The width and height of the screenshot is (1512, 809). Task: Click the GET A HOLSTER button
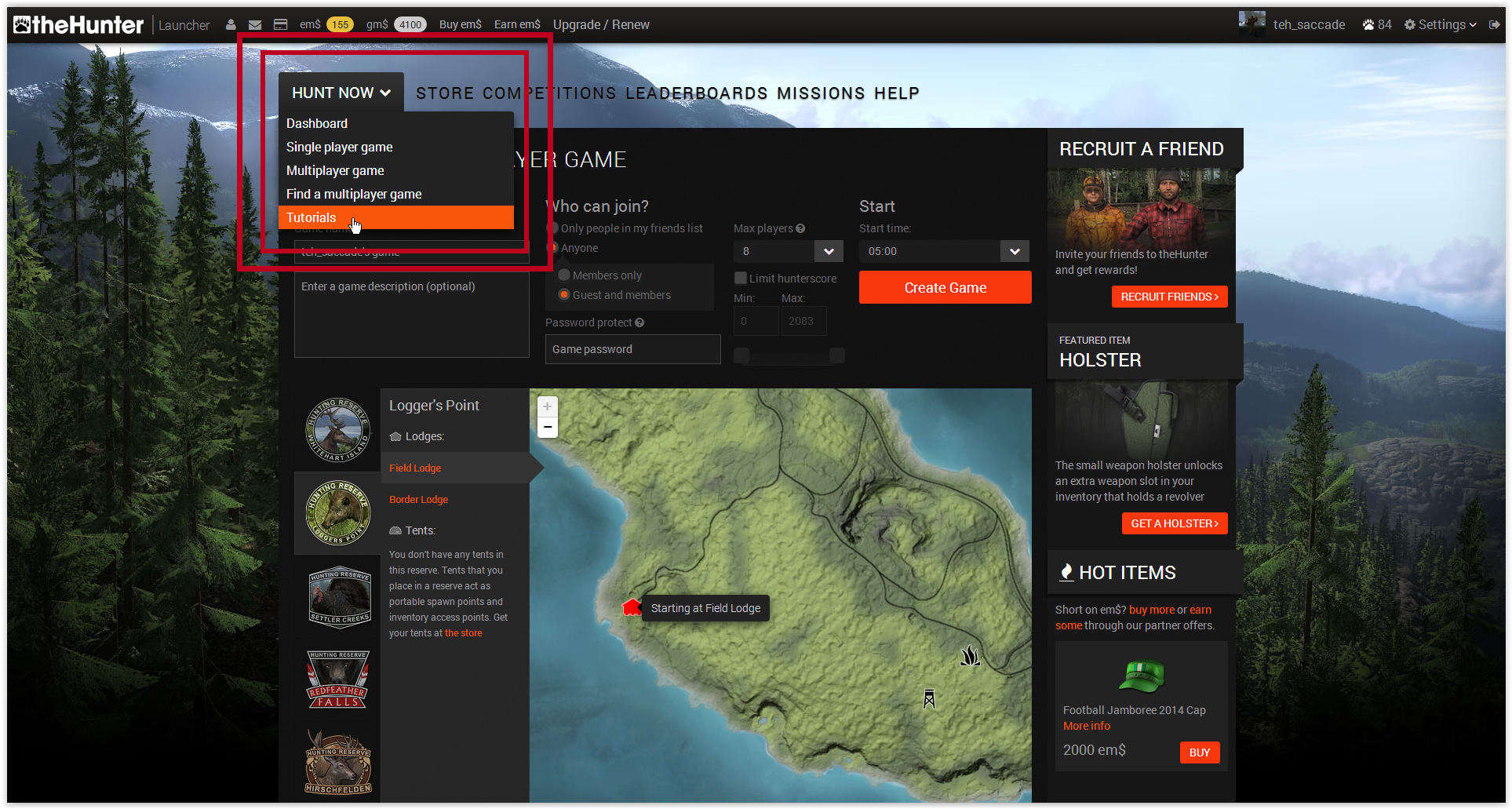pyautogui.click(x=1175, y=523)
